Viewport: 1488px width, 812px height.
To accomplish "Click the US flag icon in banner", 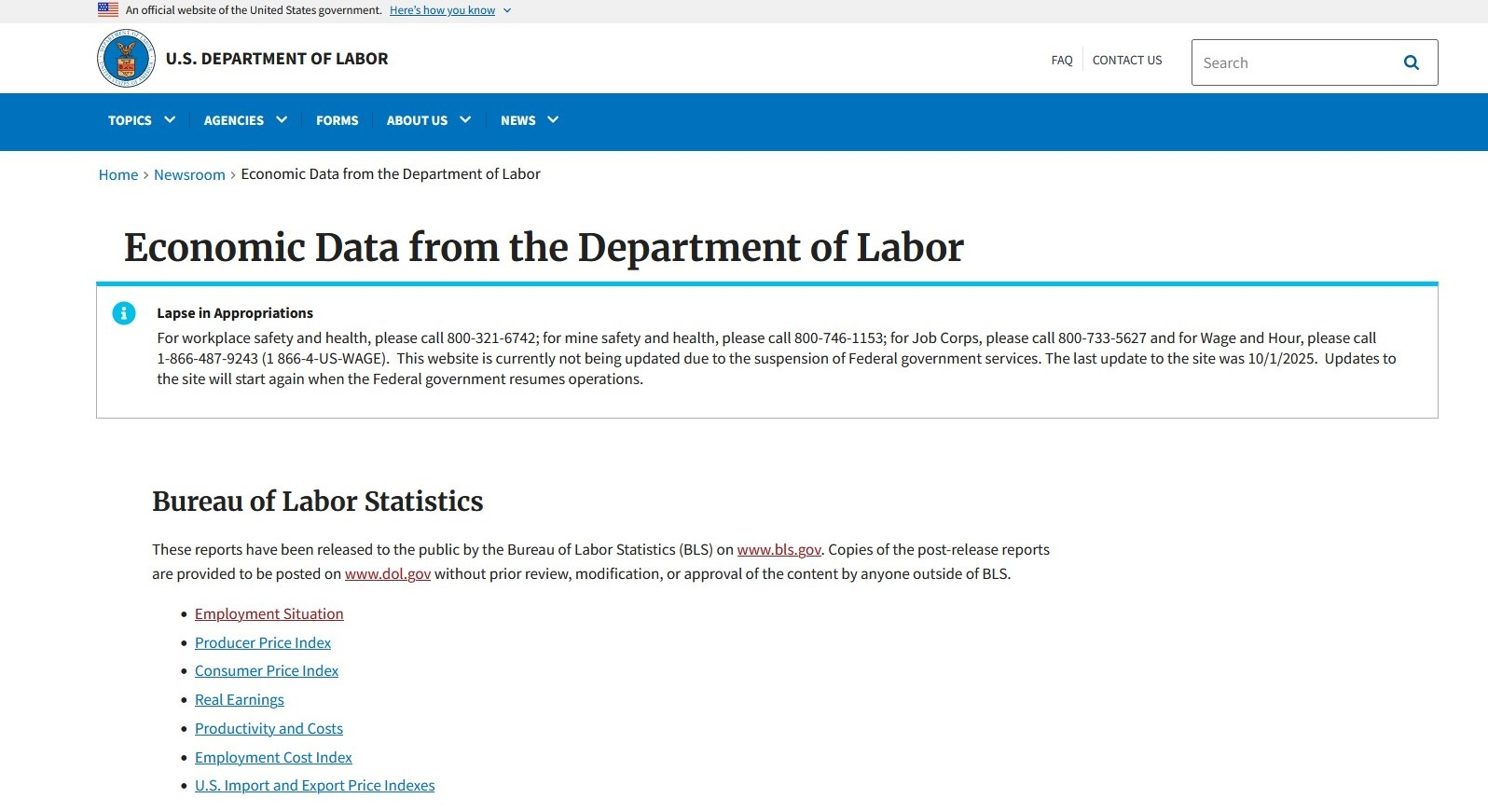I will point(108,10).
